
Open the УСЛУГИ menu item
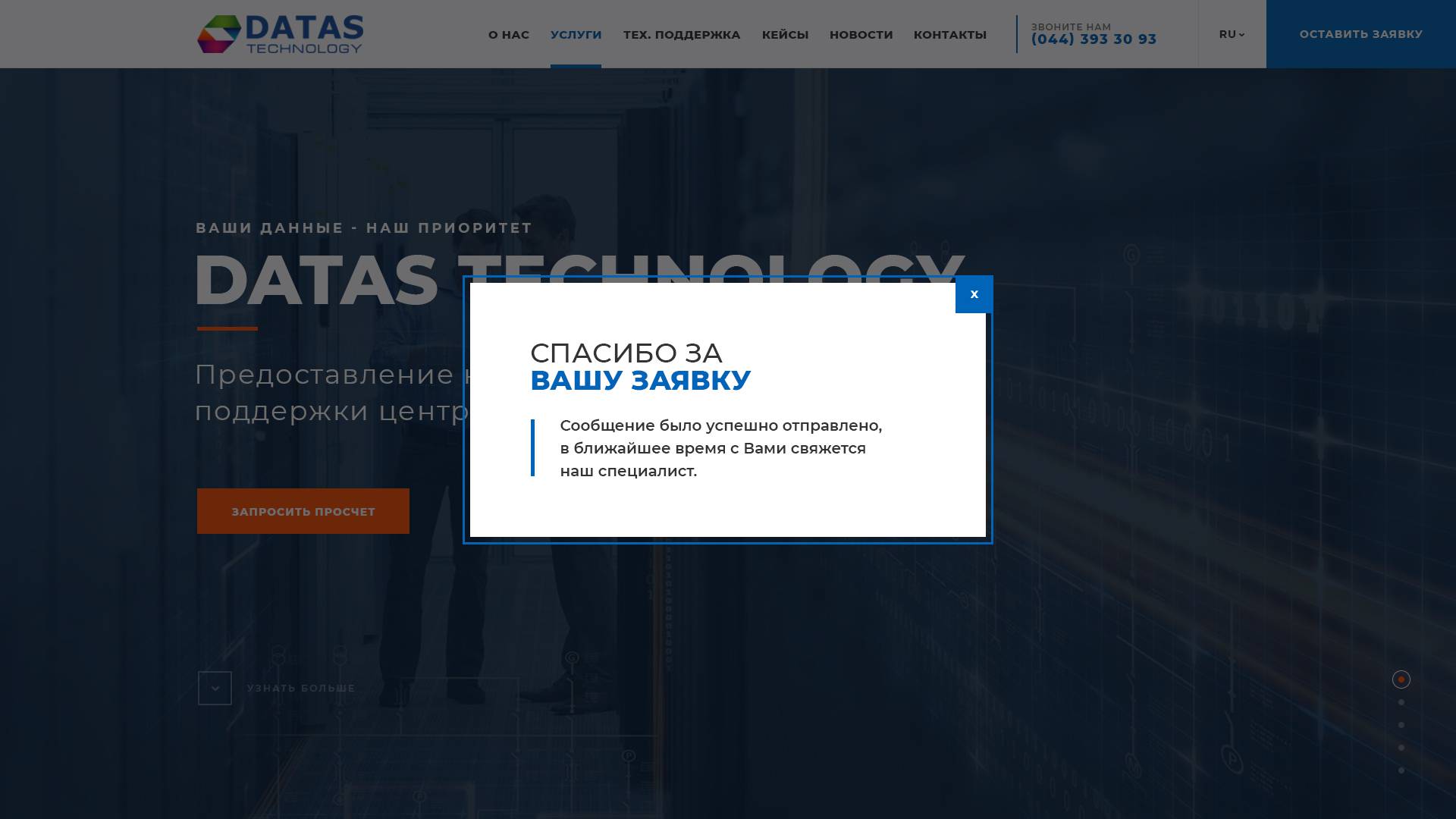coord(576,35)
